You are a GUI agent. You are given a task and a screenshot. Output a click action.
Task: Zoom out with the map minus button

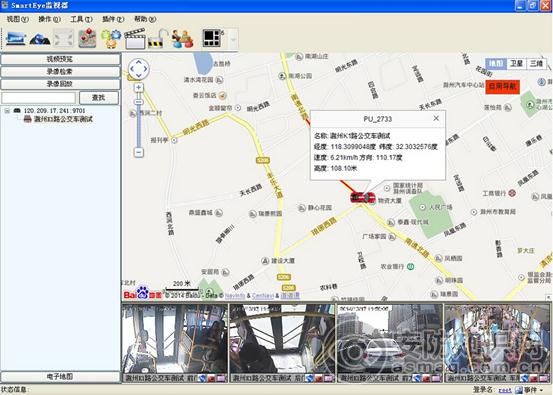(139, 152)
